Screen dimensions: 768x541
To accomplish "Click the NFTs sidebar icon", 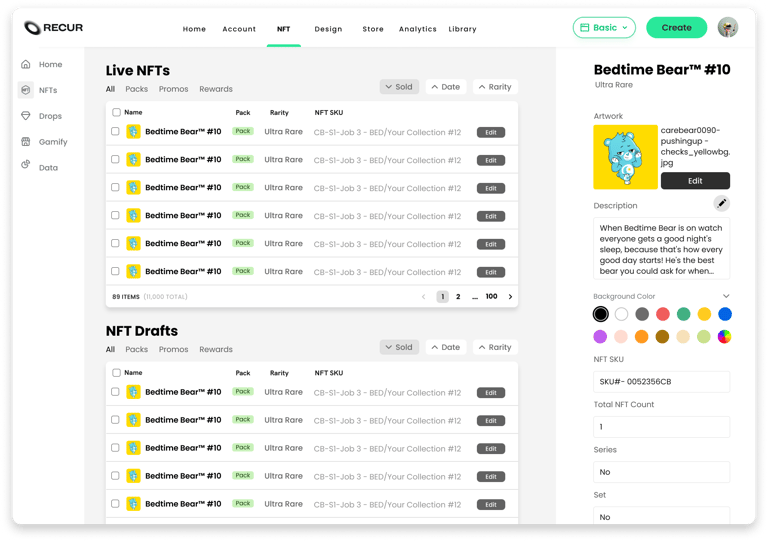I will (26, 90).
